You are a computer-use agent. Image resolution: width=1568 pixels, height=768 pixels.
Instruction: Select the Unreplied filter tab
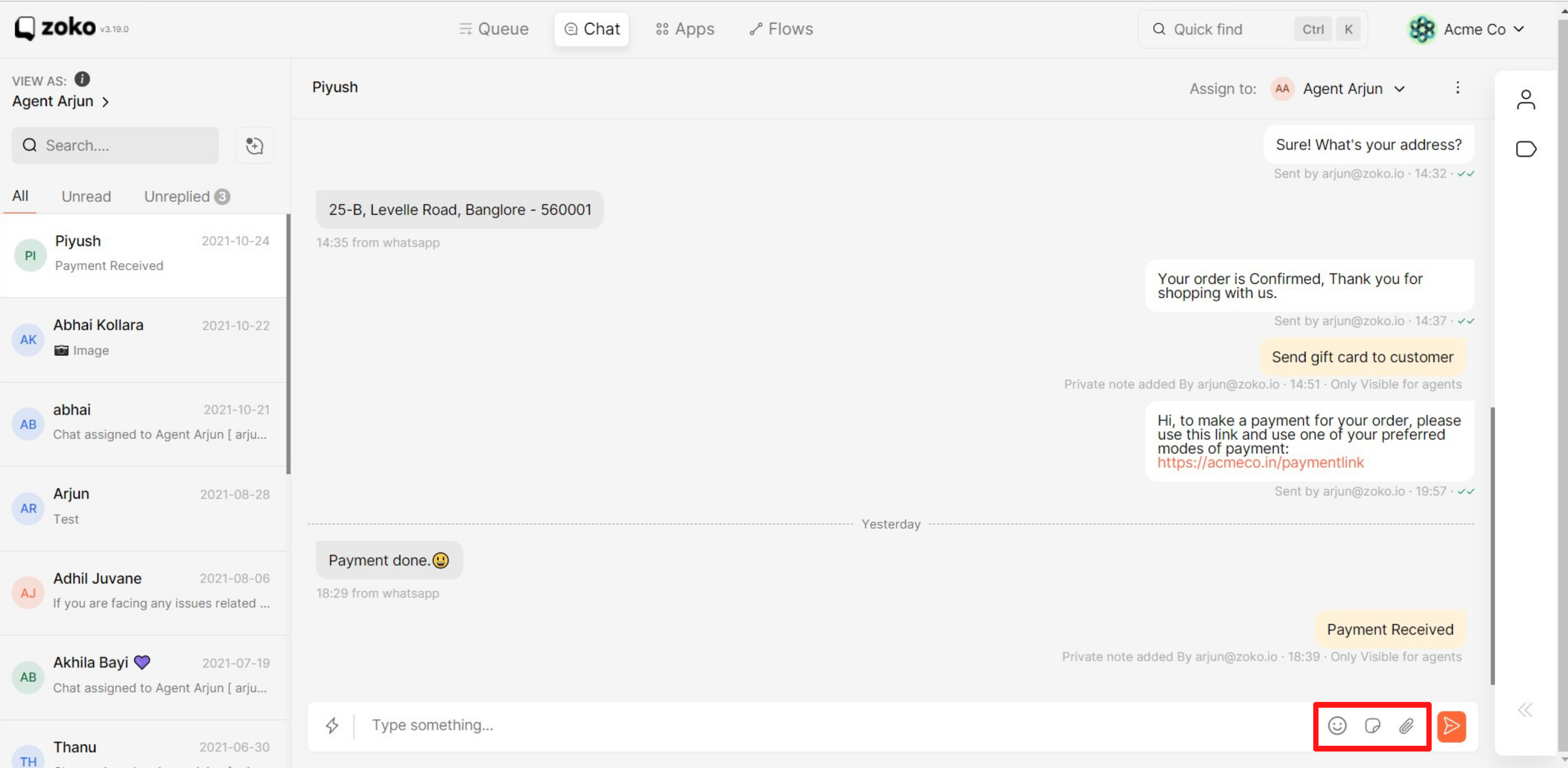point(187,197)
